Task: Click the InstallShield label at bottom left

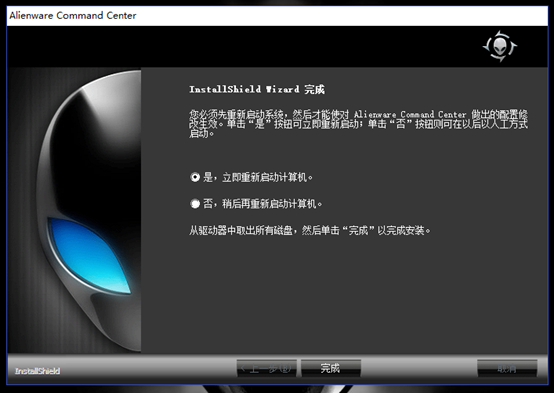Action: click(x=37, y=371)
